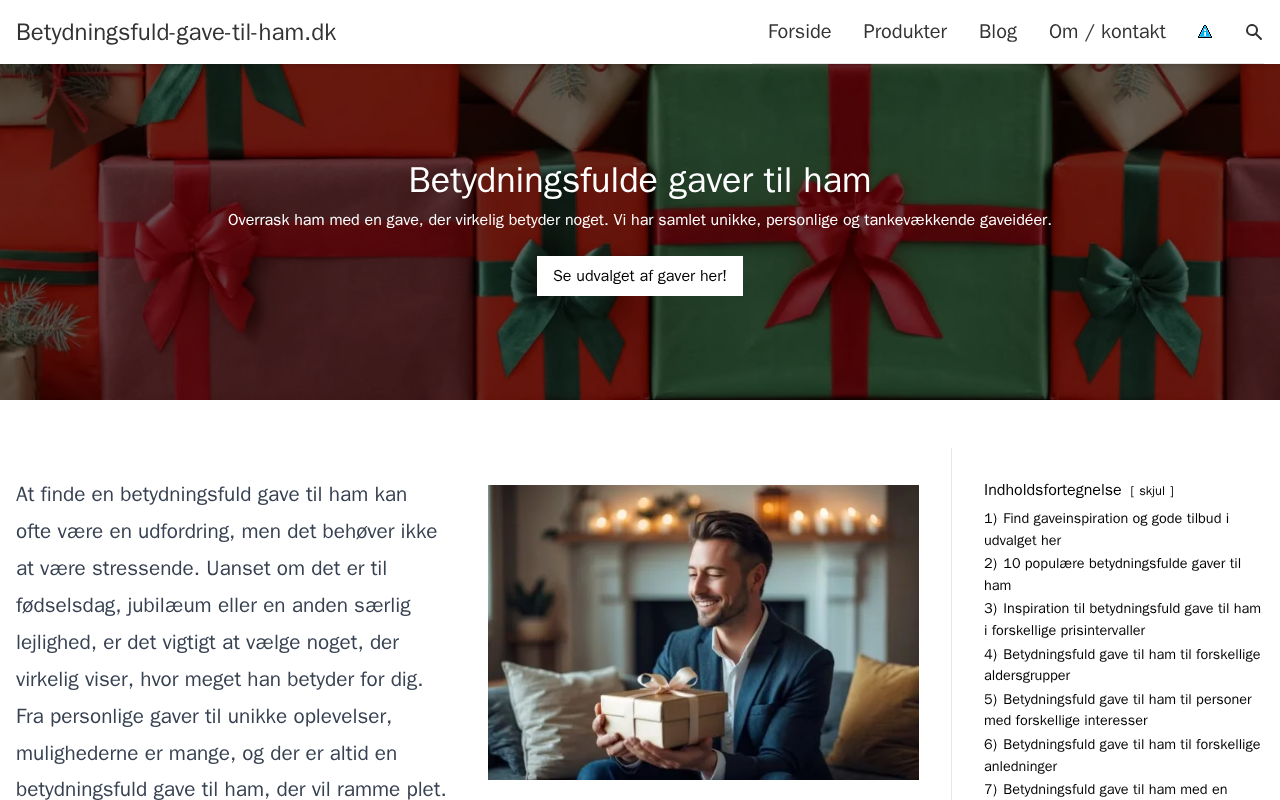
Task: Open section on forskellige anledninger
Action: pos(1122,755)
